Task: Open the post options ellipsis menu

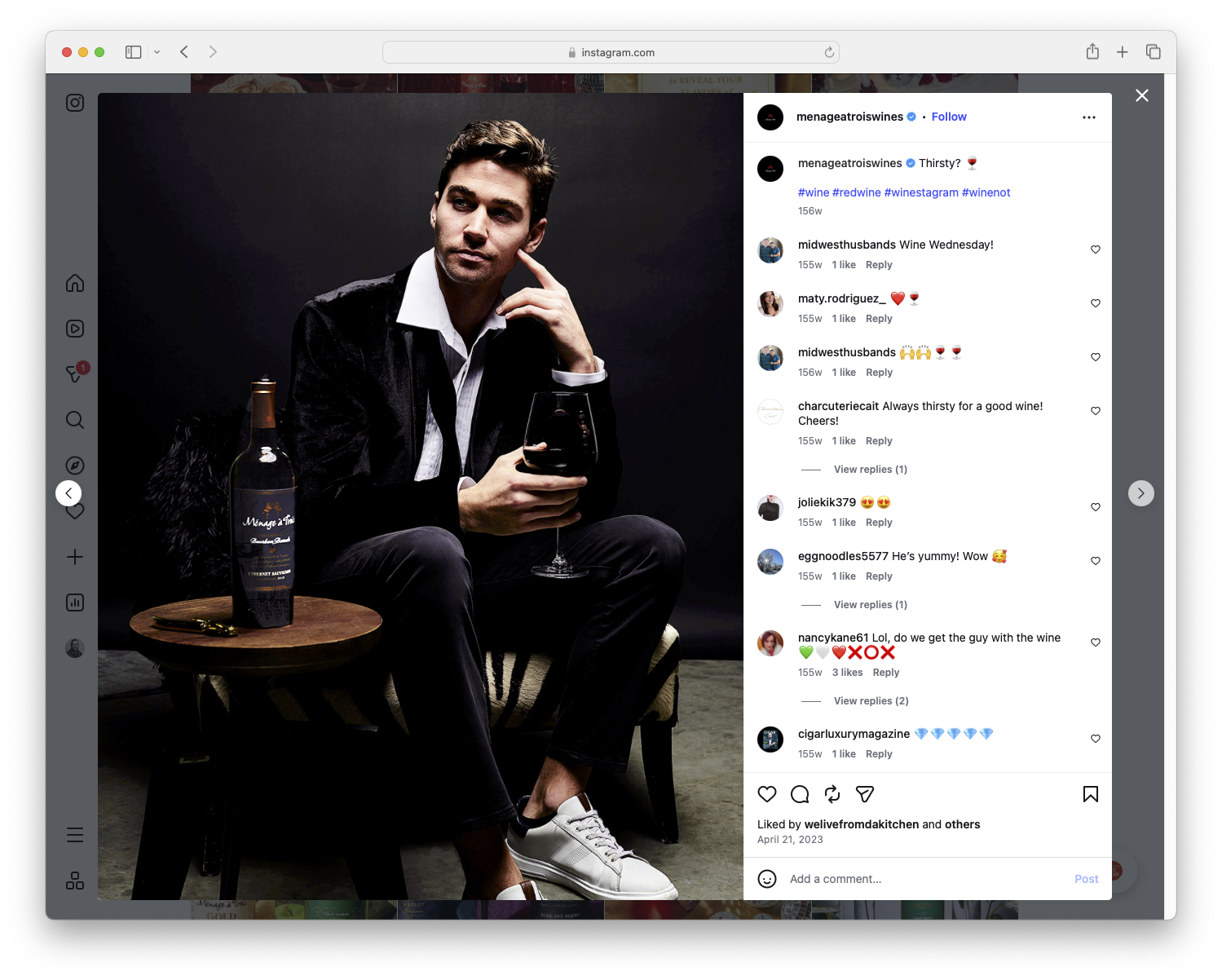Action: [x=1089, y=117]
